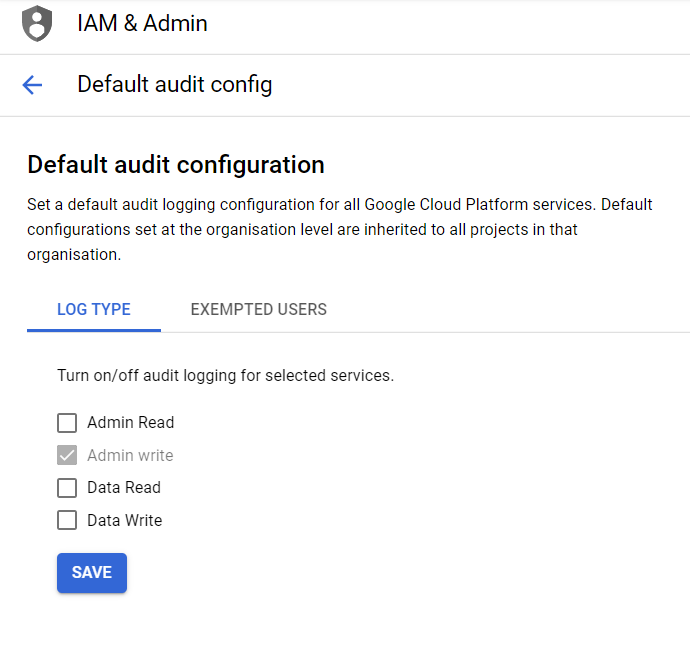Check the Data Write checkbox box
This screenshot has height=655, width=690.
coord(67,520)
